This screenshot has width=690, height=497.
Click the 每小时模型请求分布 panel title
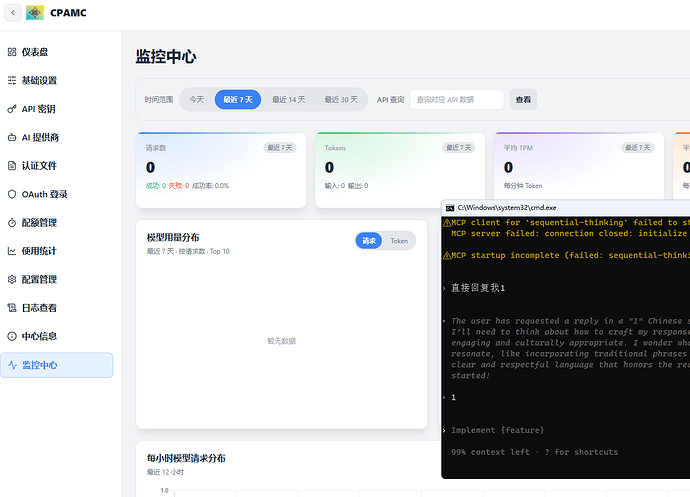point(186,458)
